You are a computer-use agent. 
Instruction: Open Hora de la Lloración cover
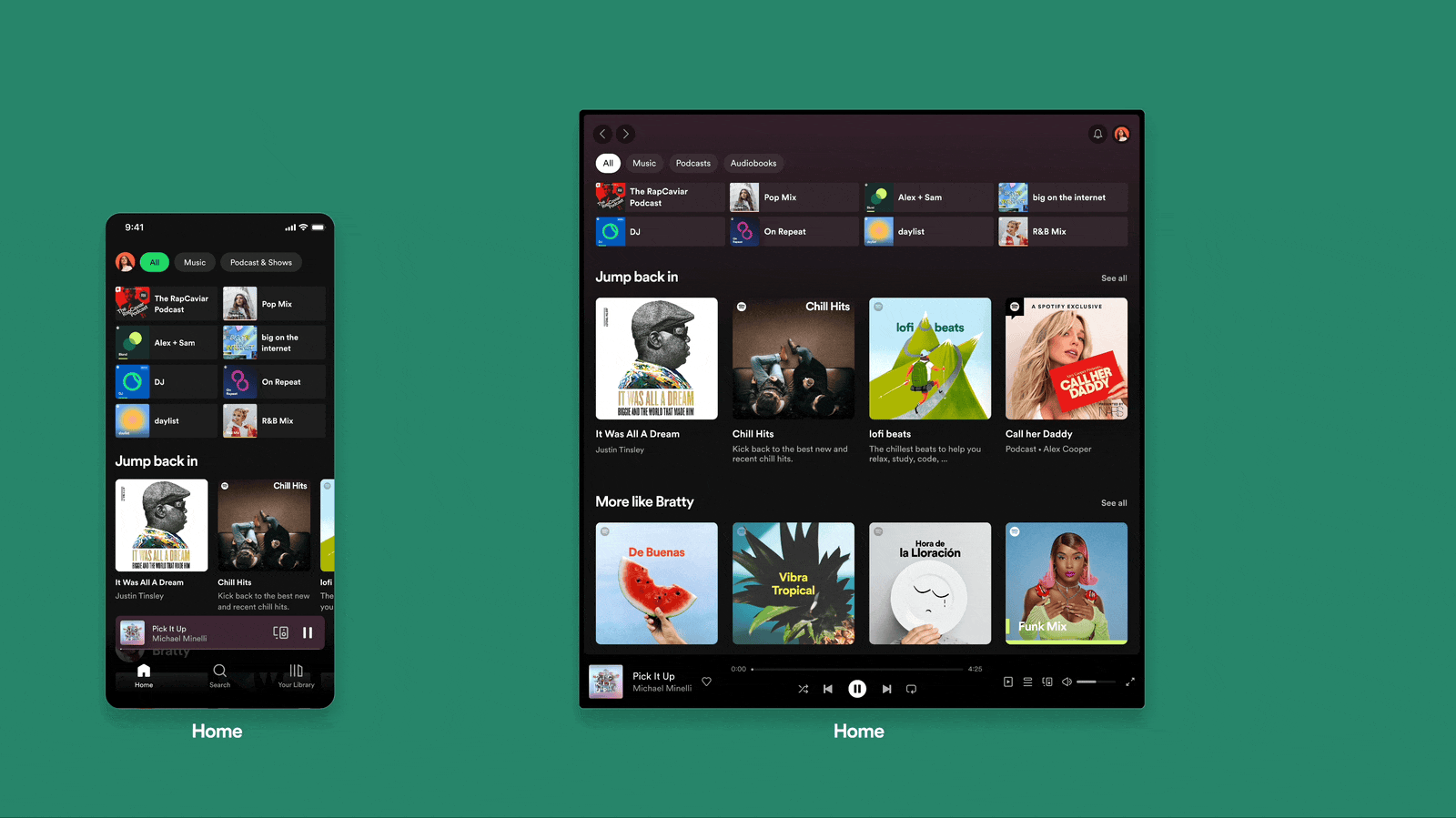click(930, 583)
